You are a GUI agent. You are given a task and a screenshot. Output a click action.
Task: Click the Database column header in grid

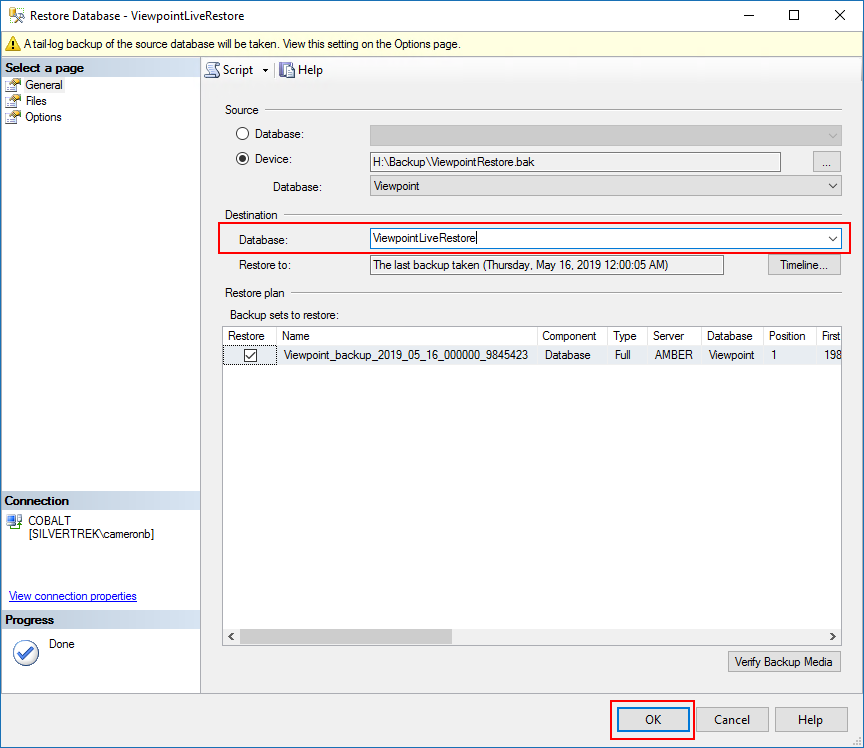point(732,336)
